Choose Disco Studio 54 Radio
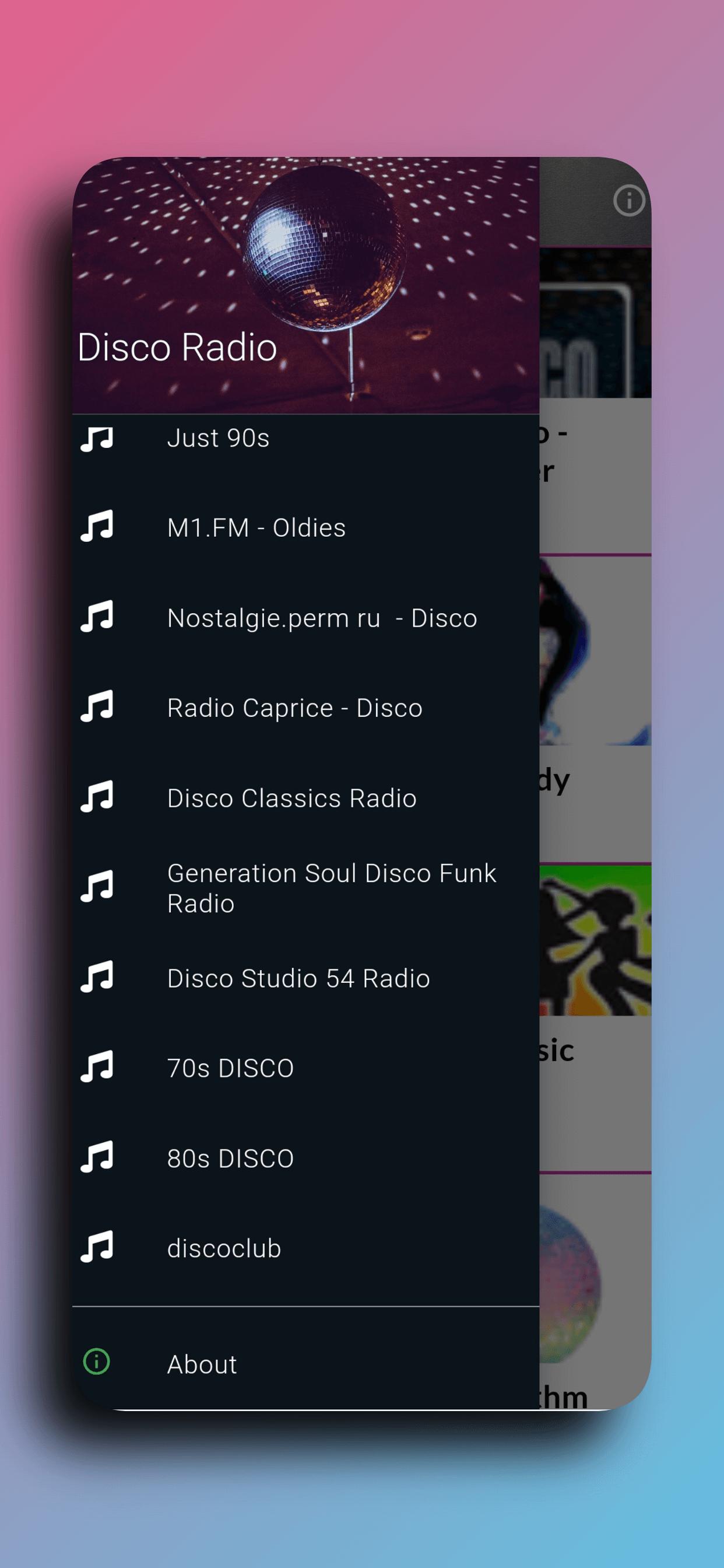The width and height of the screenshot is (724, 1568). coord(305,978)
